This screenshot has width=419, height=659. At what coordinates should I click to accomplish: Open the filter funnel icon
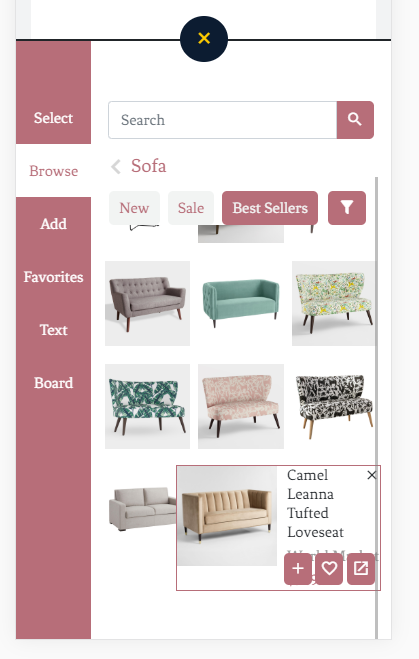pos(347,208)
